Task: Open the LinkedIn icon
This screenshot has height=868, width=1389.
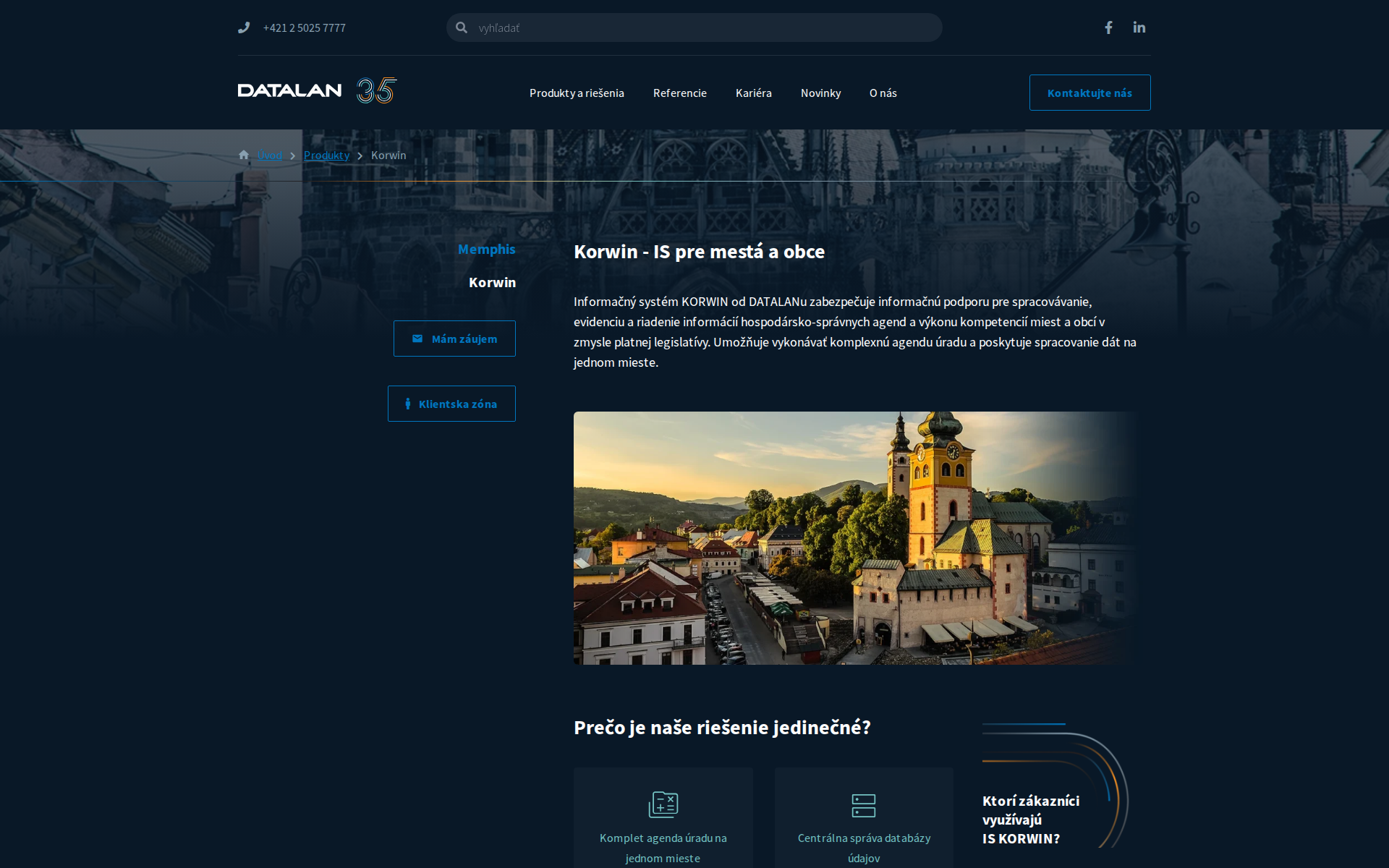Action: click(1139, 27)
